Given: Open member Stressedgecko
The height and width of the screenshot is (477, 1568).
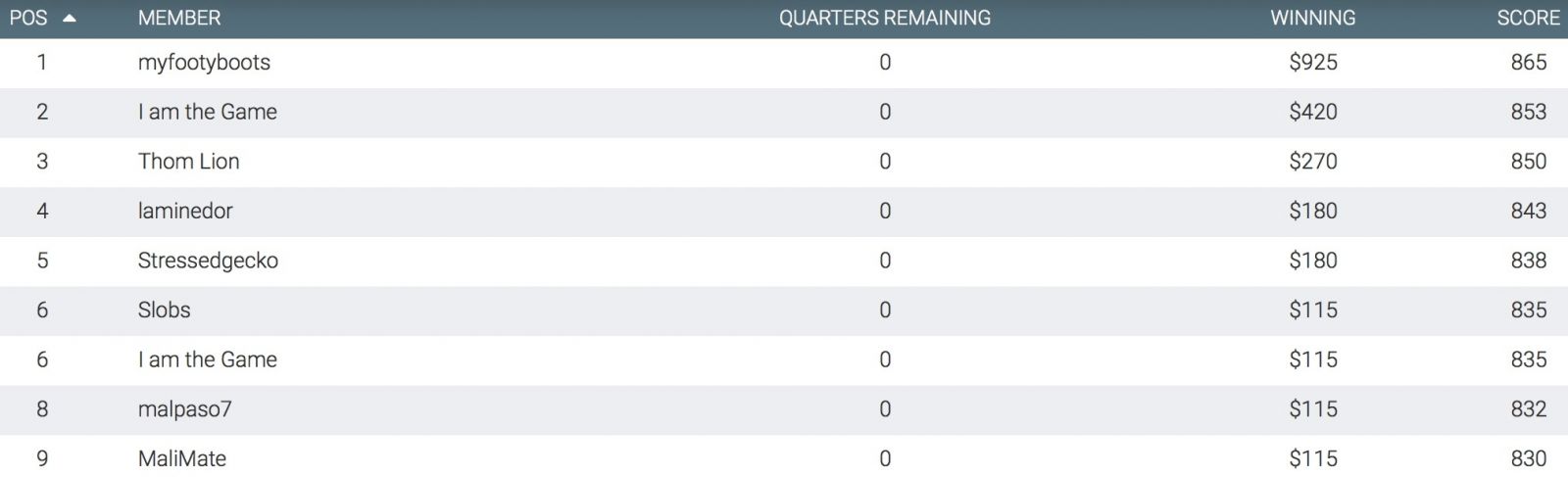Looking at the screenshot, I should tap(208, 261).
